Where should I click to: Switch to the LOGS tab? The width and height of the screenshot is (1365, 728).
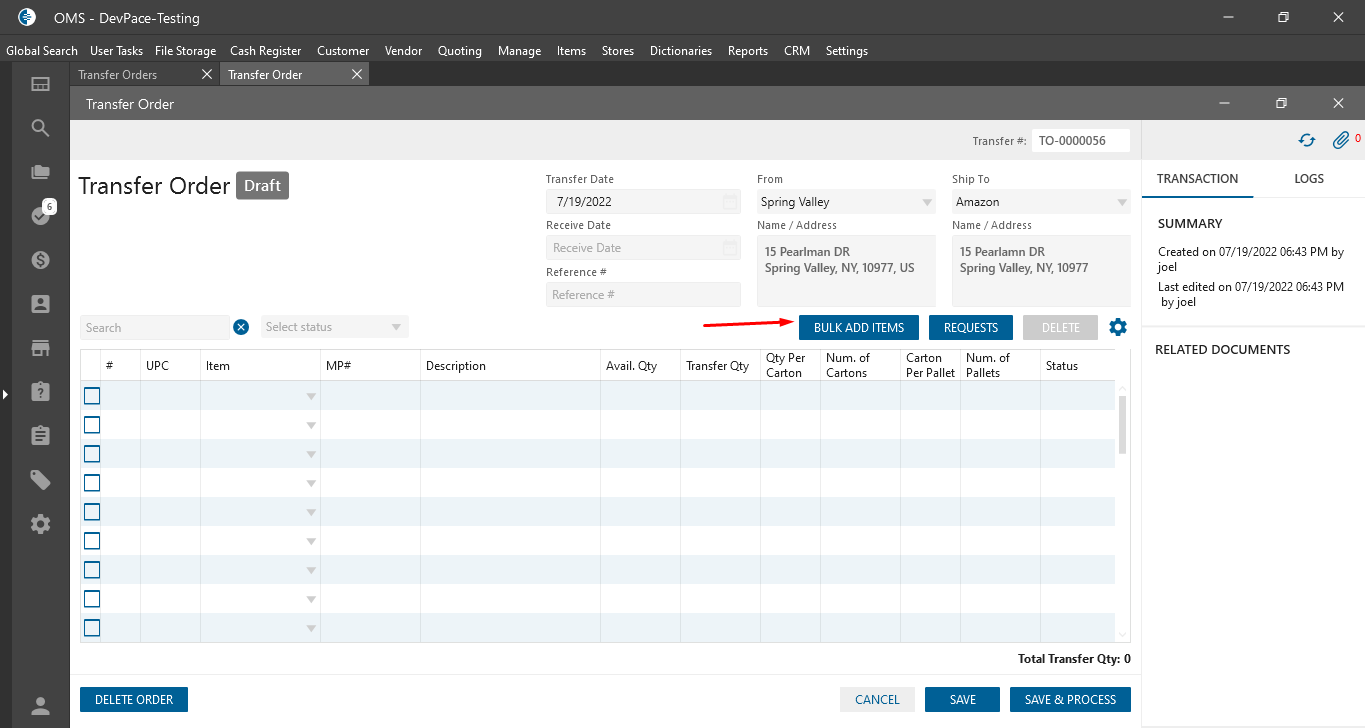coord(1308,179)
